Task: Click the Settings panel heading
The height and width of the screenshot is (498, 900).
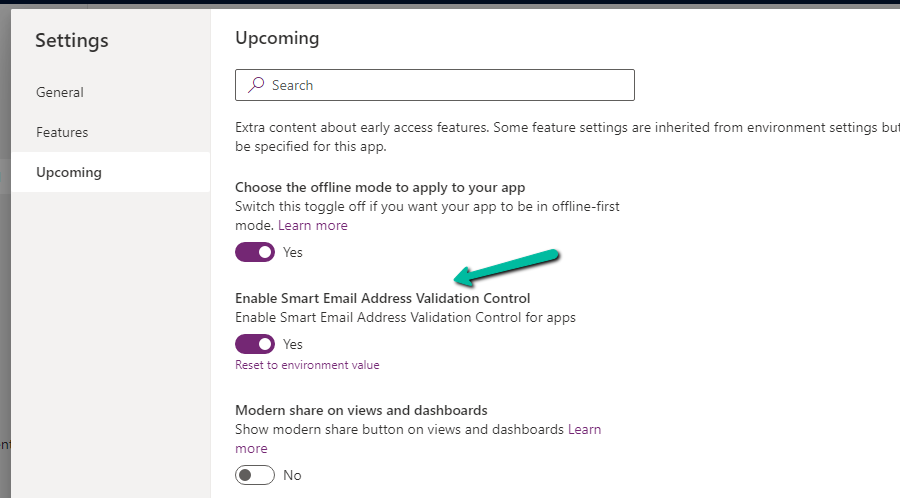Action: (x=72, y=41)
